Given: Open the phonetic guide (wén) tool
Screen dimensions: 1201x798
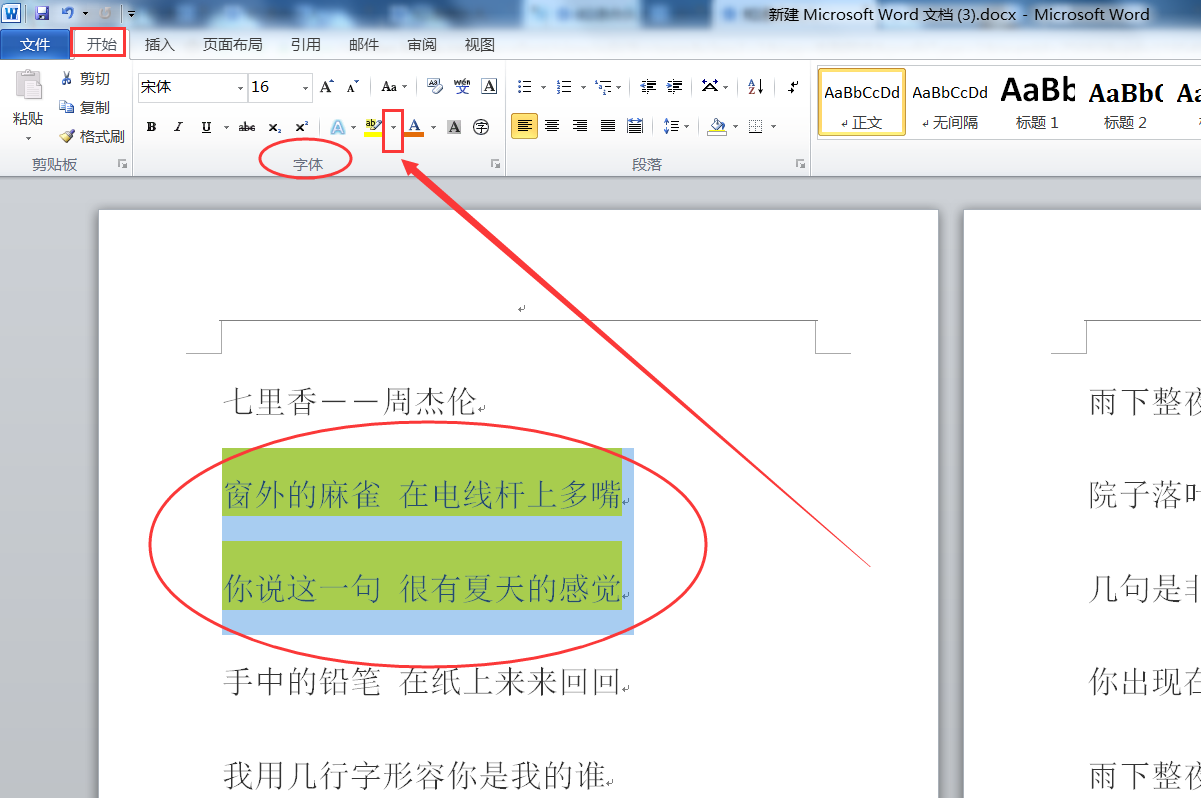Looking at the screenshot, I should point(462,87).
